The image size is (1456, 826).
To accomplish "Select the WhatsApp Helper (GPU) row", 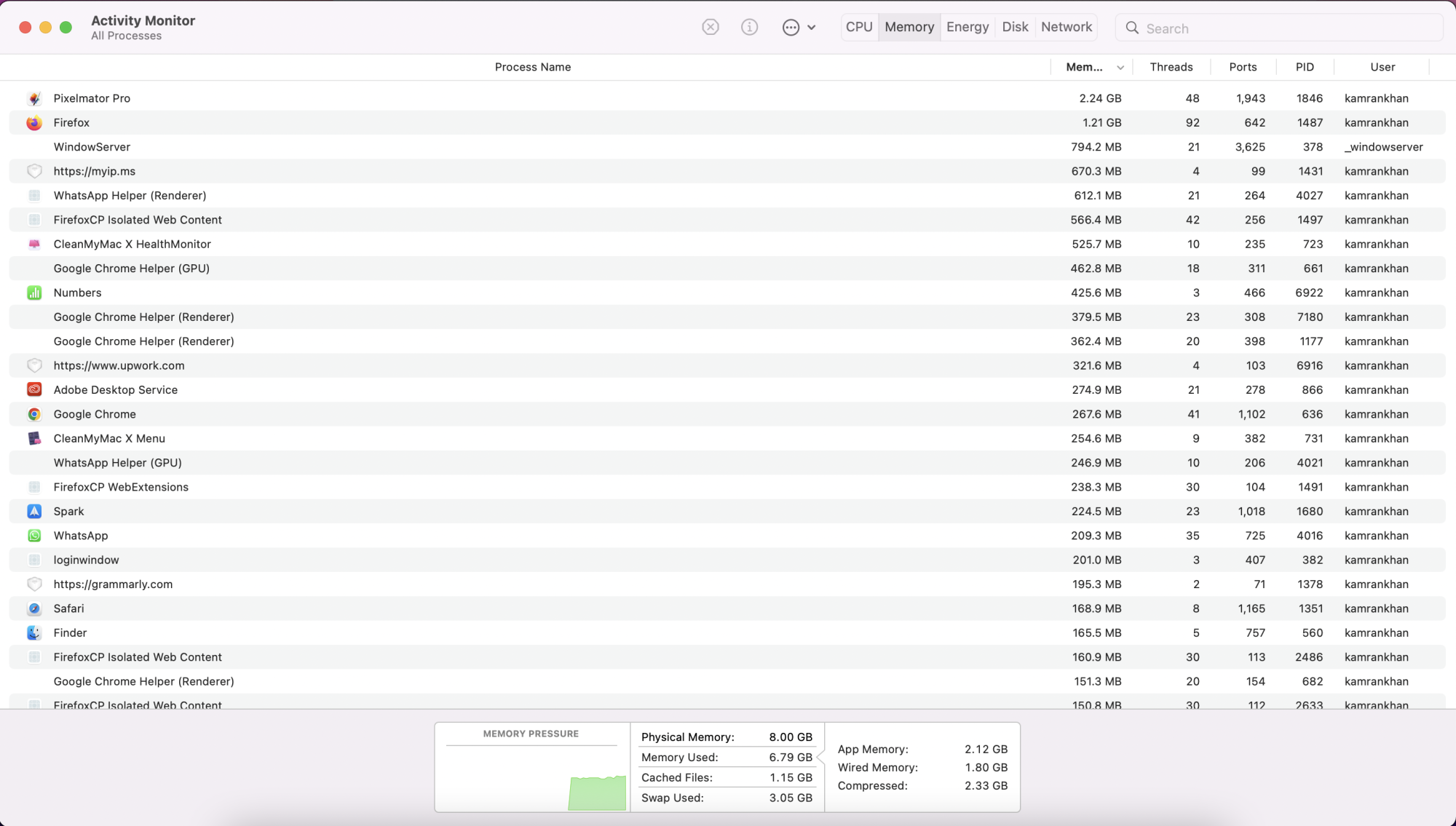I will point(727,463).
